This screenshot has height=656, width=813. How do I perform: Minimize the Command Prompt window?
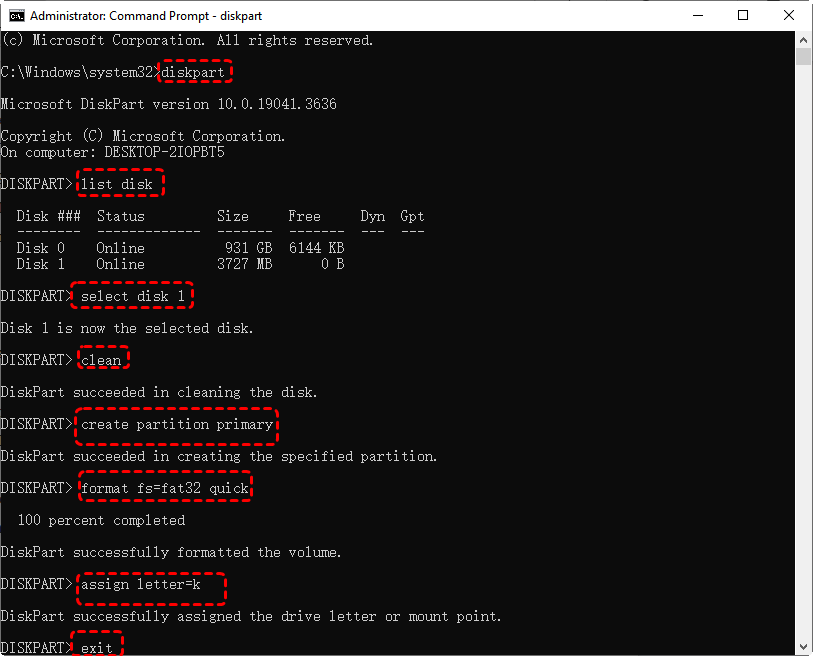696,16
